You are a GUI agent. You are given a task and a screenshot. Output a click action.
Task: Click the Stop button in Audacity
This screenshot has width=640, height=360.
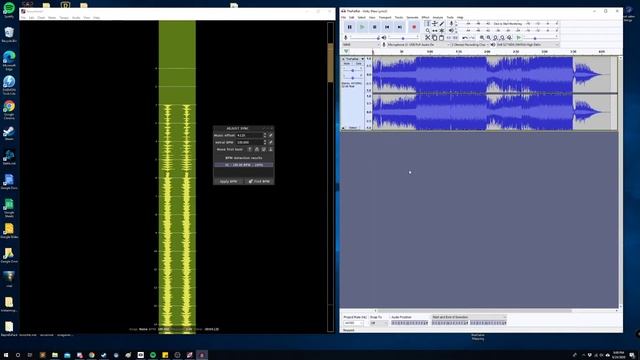pyautogui.click(x=374, y=27)
